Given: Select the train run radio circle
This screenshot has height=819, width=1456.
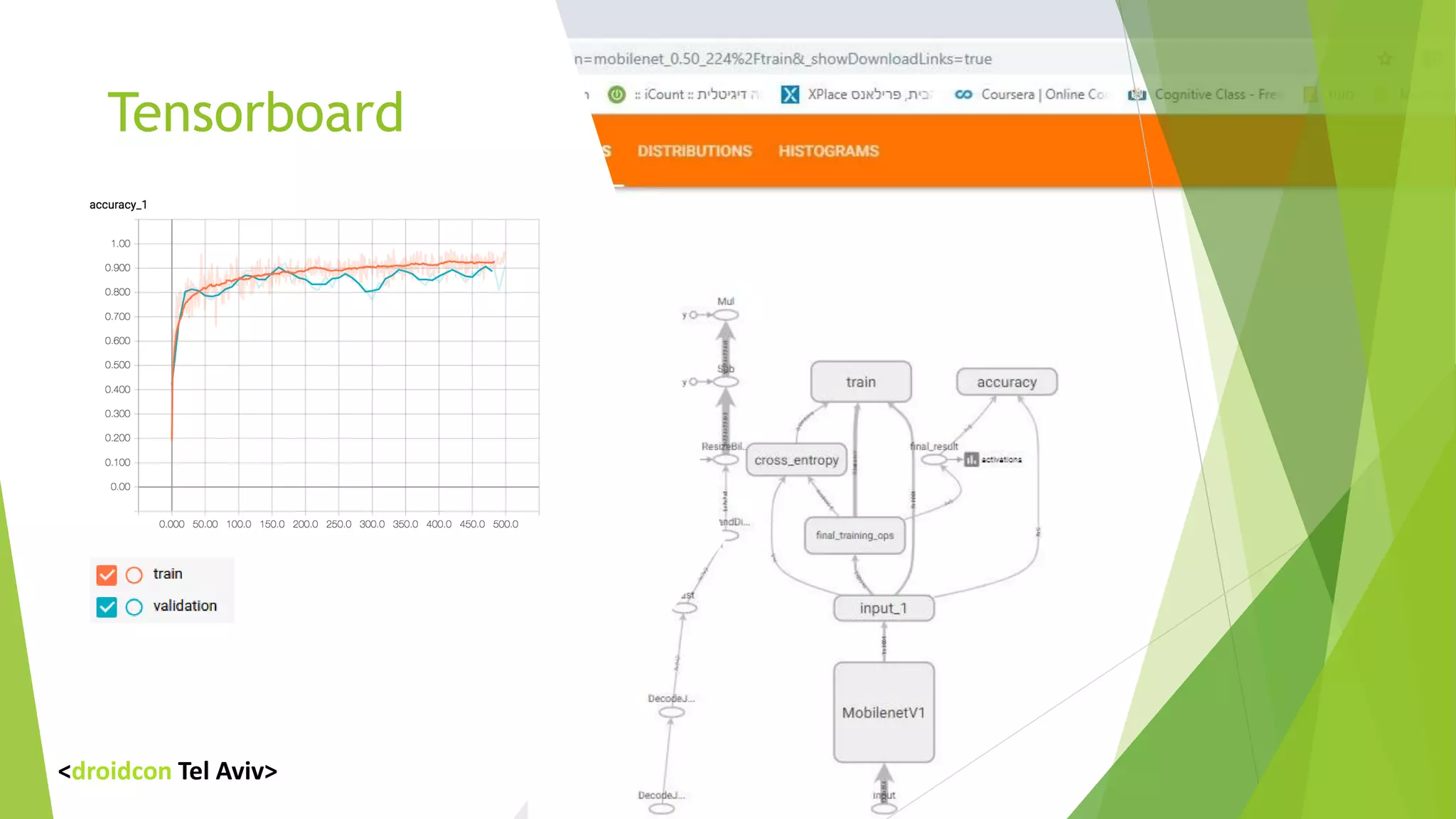Looking at the screenshot, I should point(134,574).
